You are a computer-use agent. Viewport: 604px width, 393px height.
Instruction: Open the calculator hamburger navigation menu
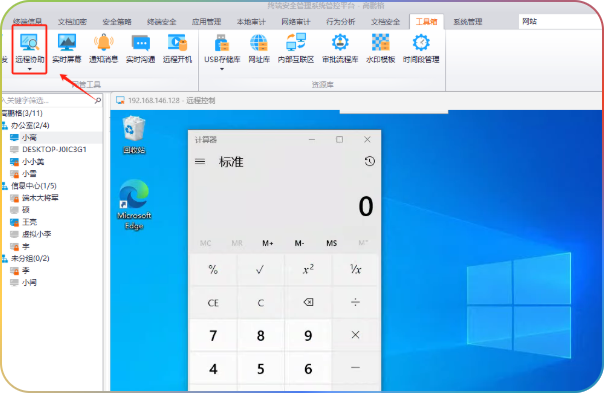pyautogui.click(x=200, y=161)
